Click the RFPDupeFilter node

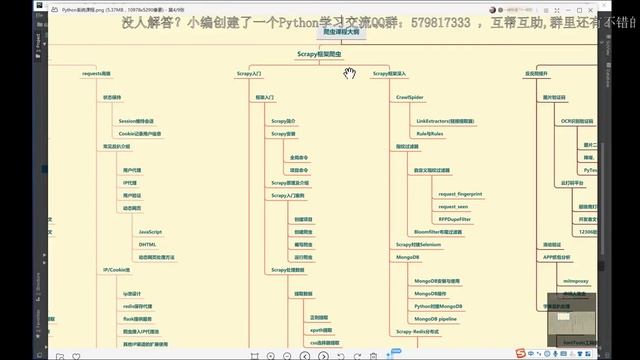[455, 220]
